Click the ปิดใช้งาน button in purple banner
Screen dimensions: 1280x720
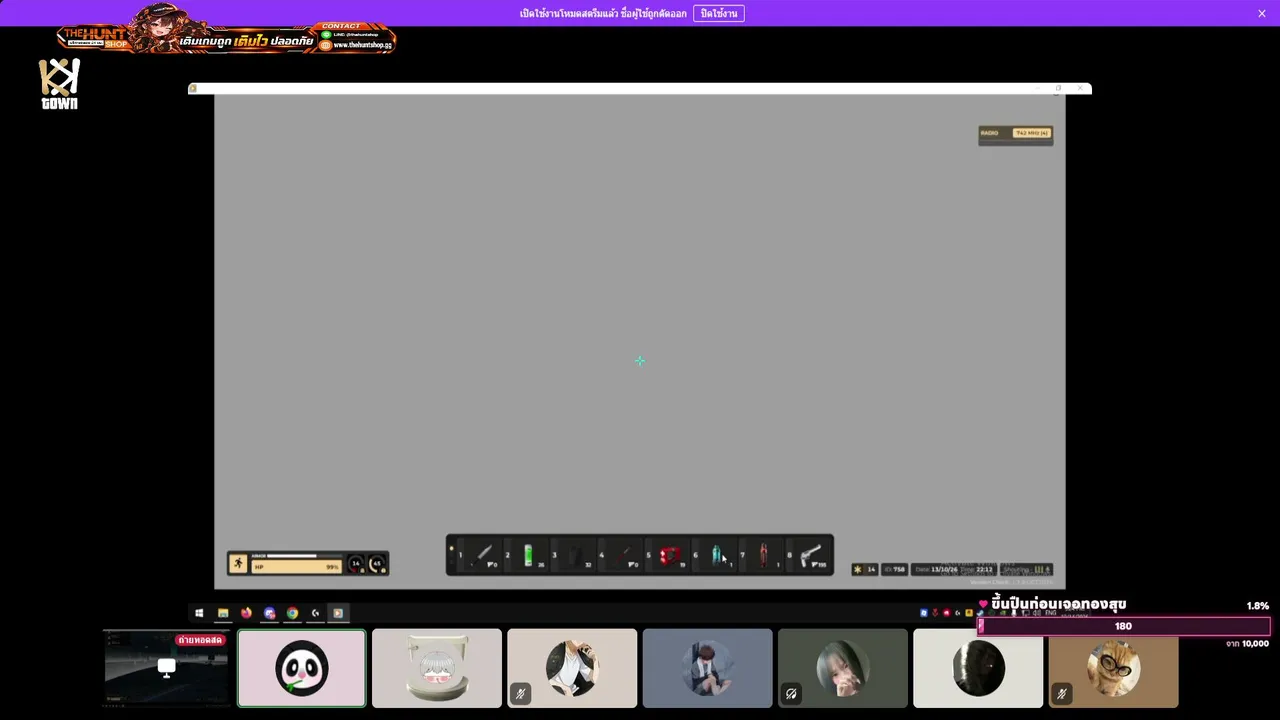(x=718, y=13)
